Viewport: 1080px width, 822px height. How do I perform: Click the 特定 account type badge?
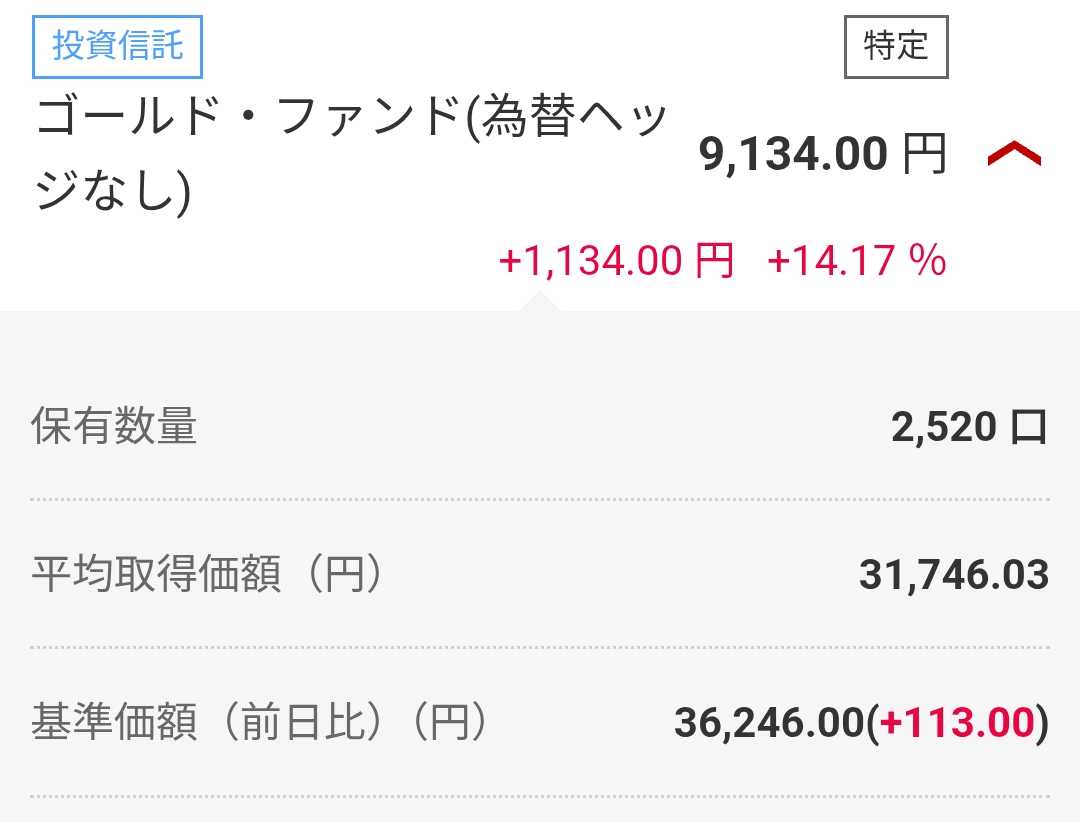[x=895, y=46]
